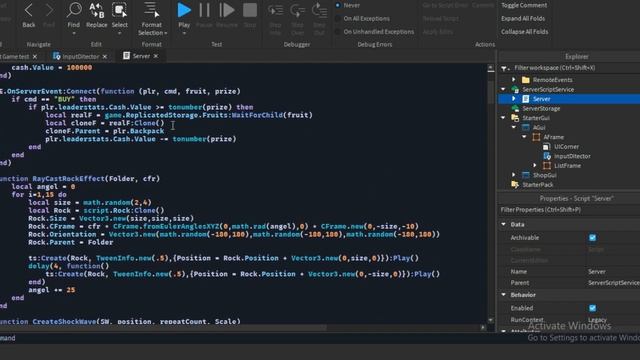Click the horizontal scrollbar right arrow

[483, 328]
